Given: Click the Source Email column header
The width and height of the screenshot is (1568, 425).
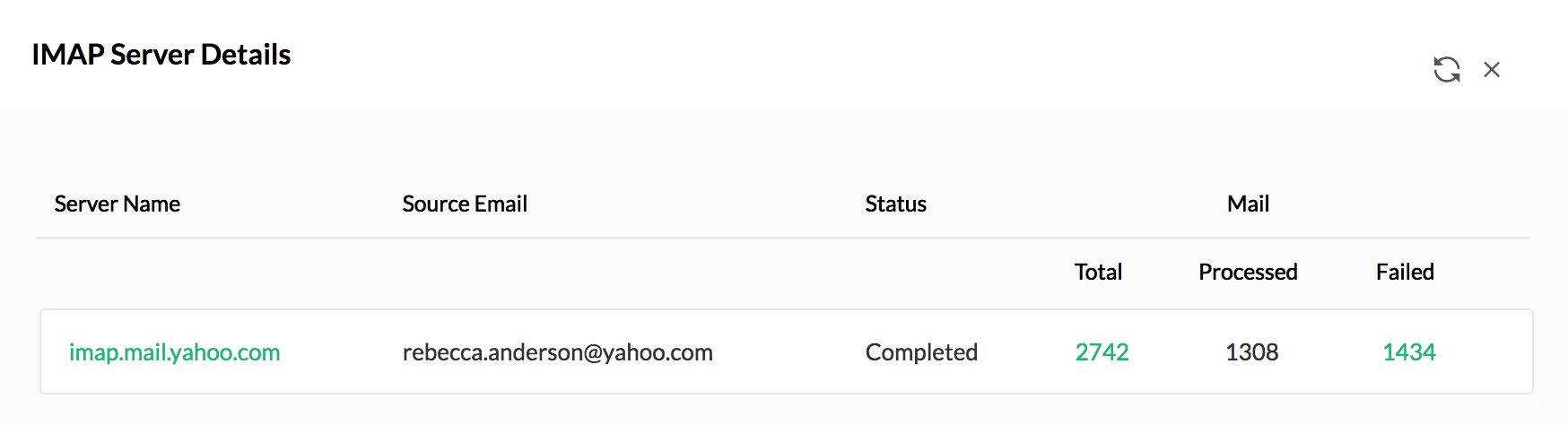Looking at the screenshot, I should pyautogui.click(x=465, y=204).
